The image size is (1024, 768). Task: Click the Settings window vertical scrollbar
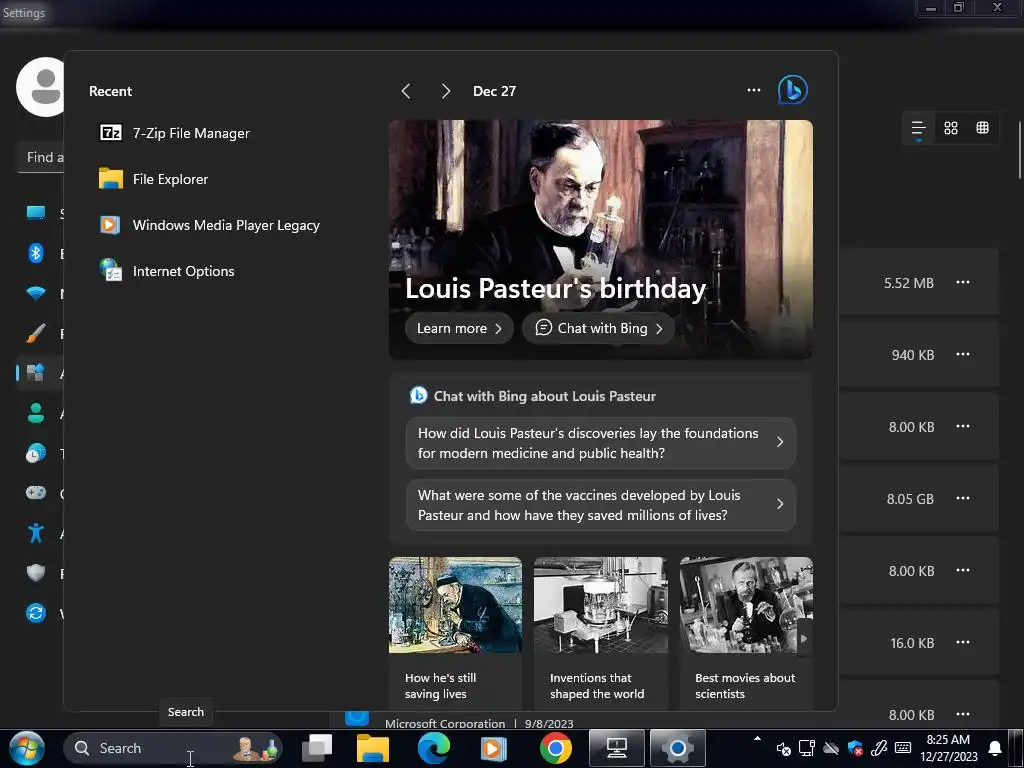(1019, 150)
